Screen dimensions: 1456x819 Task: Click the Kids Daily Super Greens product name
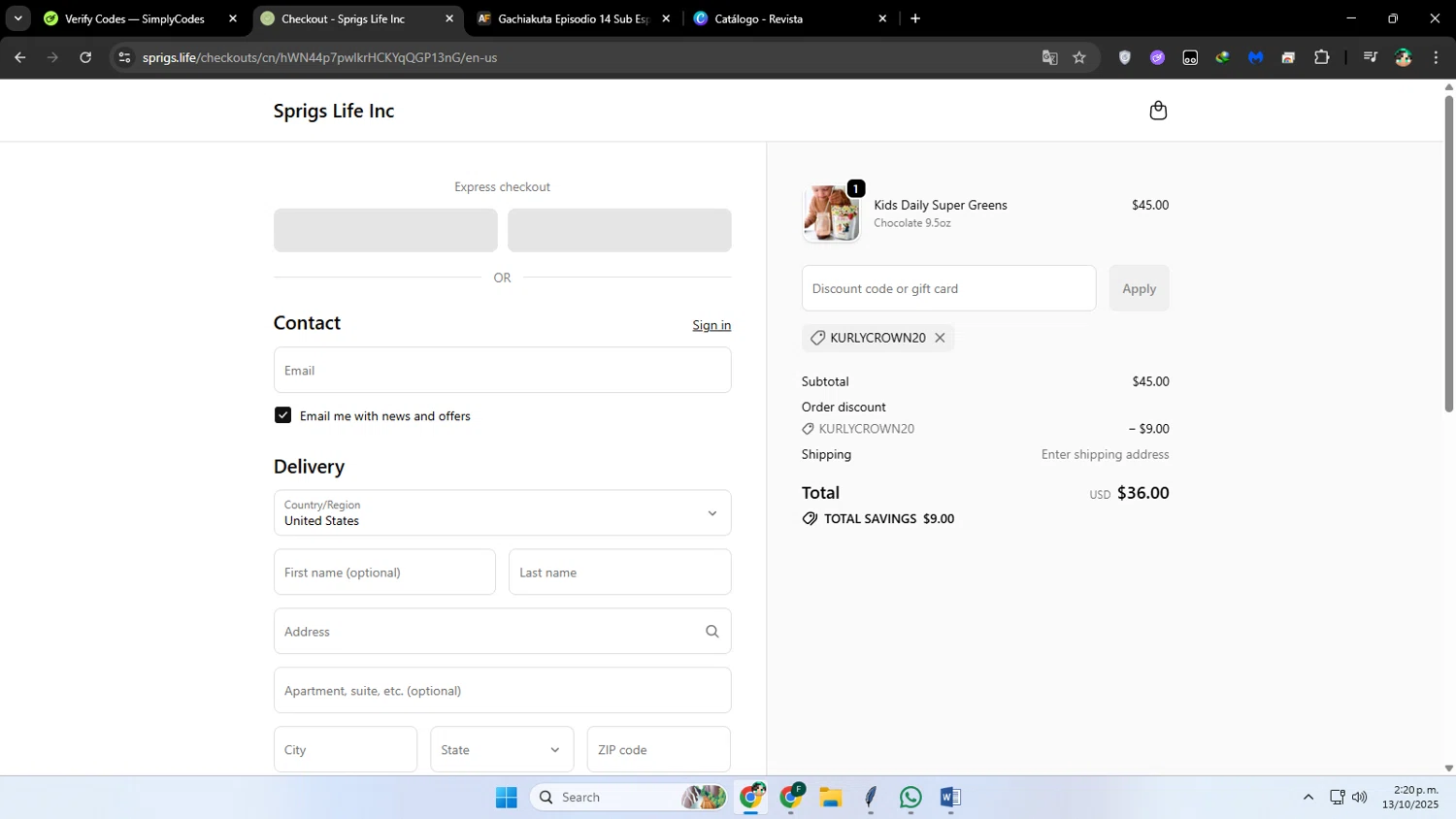pyautogui.click(x=941, y=205)
